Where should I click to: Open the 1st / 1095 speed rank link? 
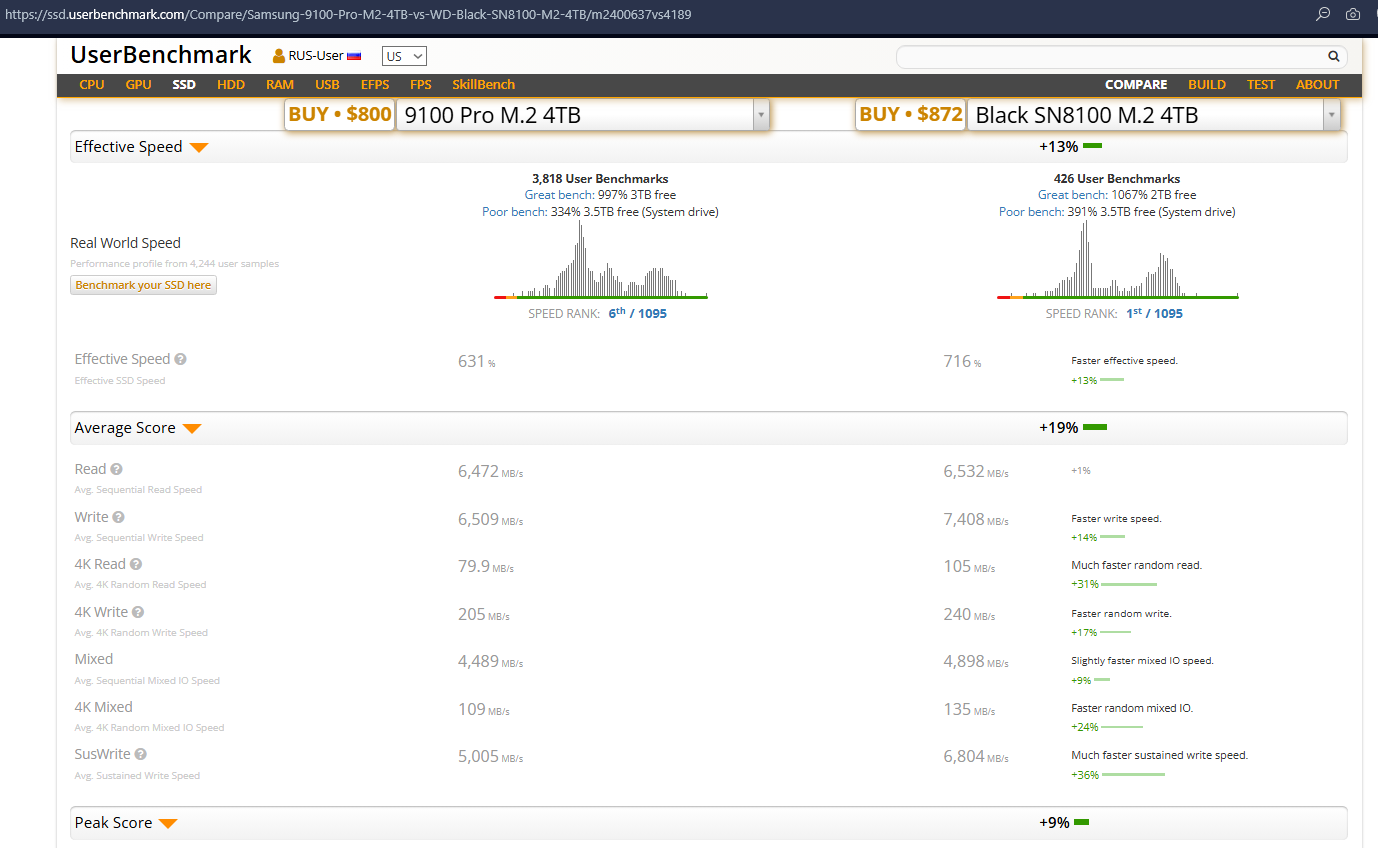point(1155,313)
